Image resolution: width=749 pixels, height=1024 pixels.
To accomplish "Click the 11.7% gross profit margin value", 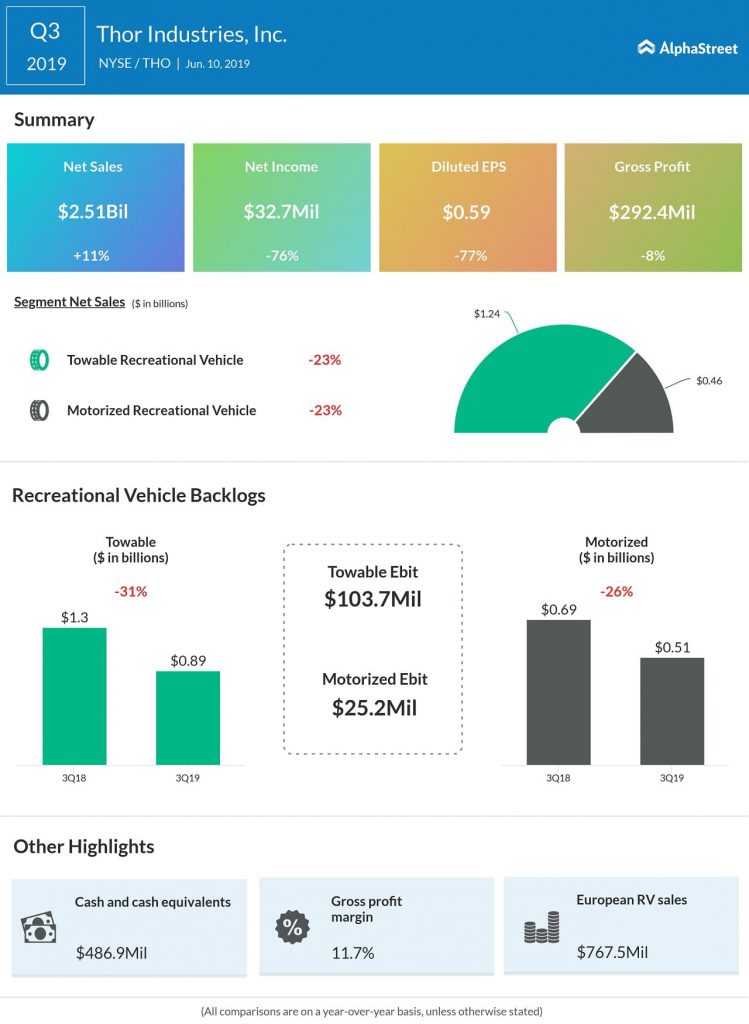I will [353, 953].
